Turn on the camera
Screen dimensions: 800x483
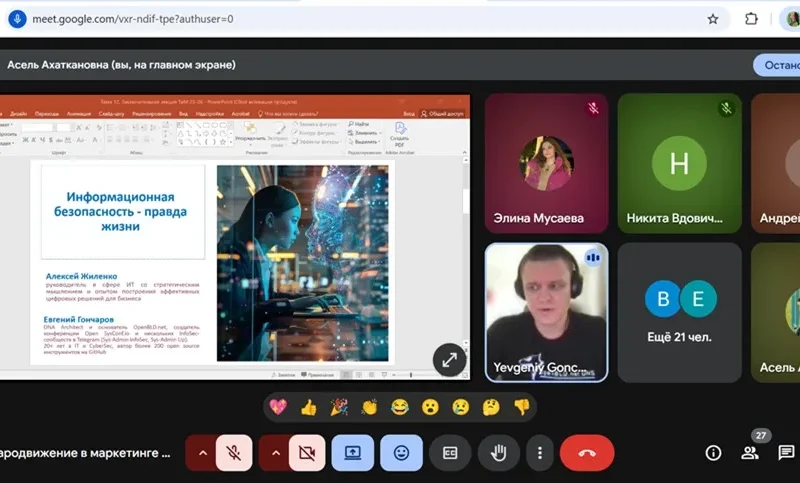(306, 453)
